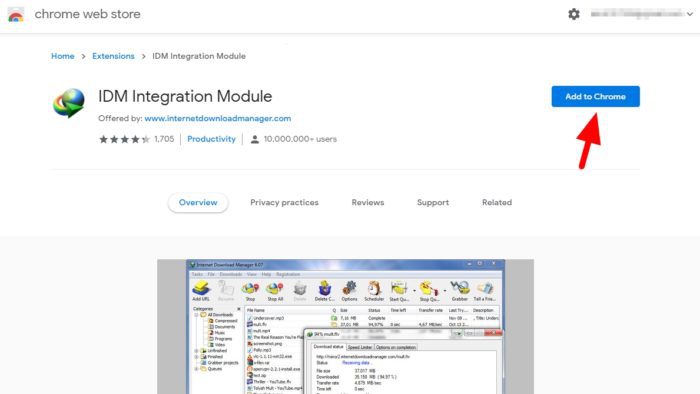Click the IDM Integration Module extension icon
The width and height of the screenshot is (700, 394).
[69, 103]
